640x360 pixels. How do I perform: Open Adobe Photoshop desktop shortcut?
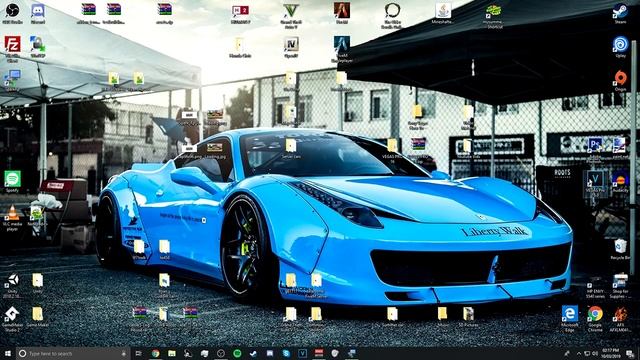click(x=595, y=150)
